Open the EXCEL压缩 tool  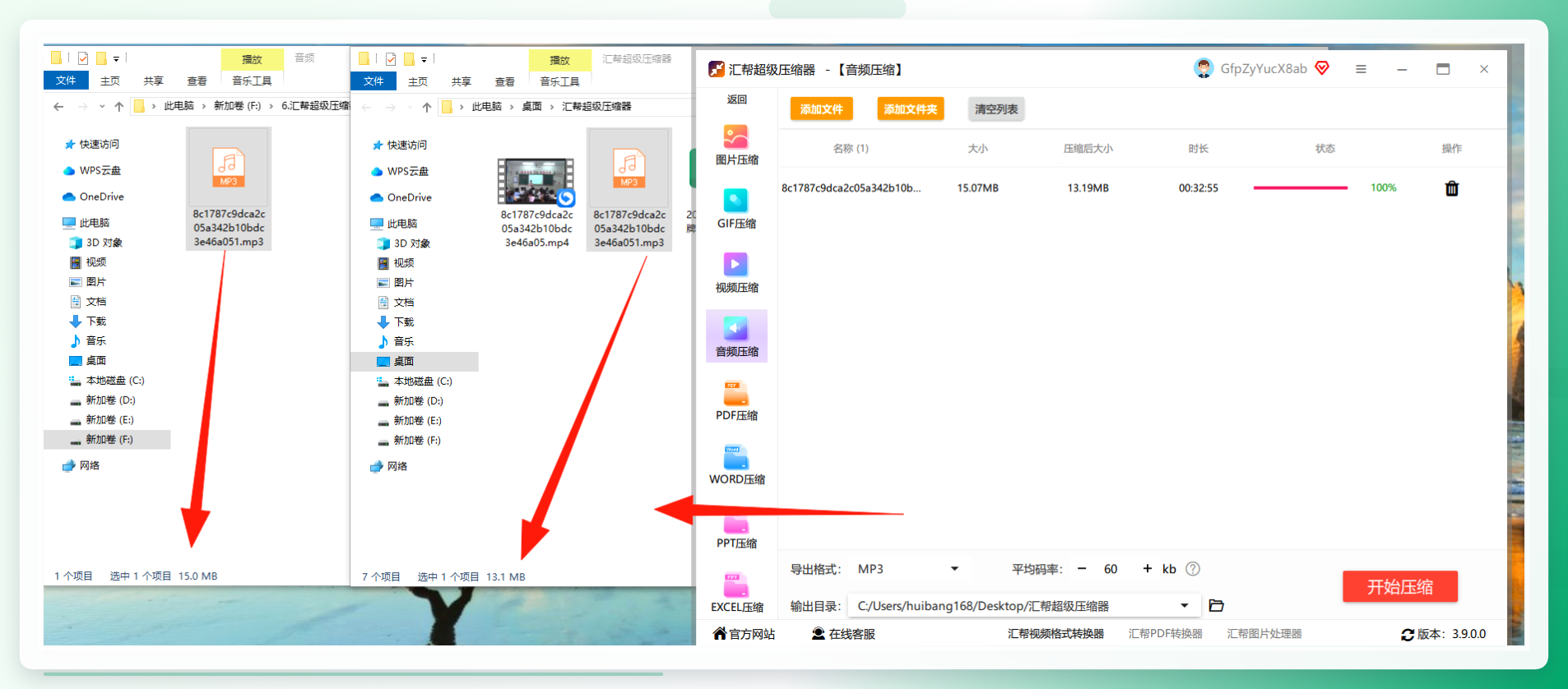pyautogui.click(x=736, y=593)
